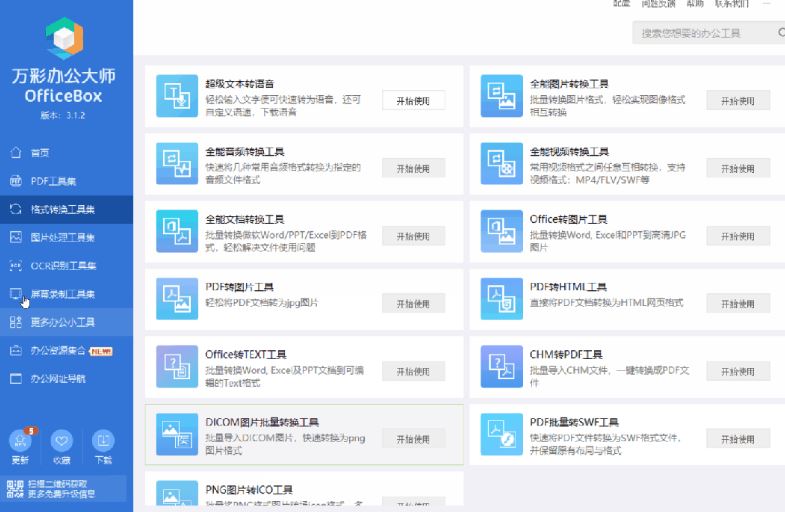The width and height of the screenshot is (785, 512).
Task: Click the PDF转HTML工具 icon
Action: tap(501, 298)
